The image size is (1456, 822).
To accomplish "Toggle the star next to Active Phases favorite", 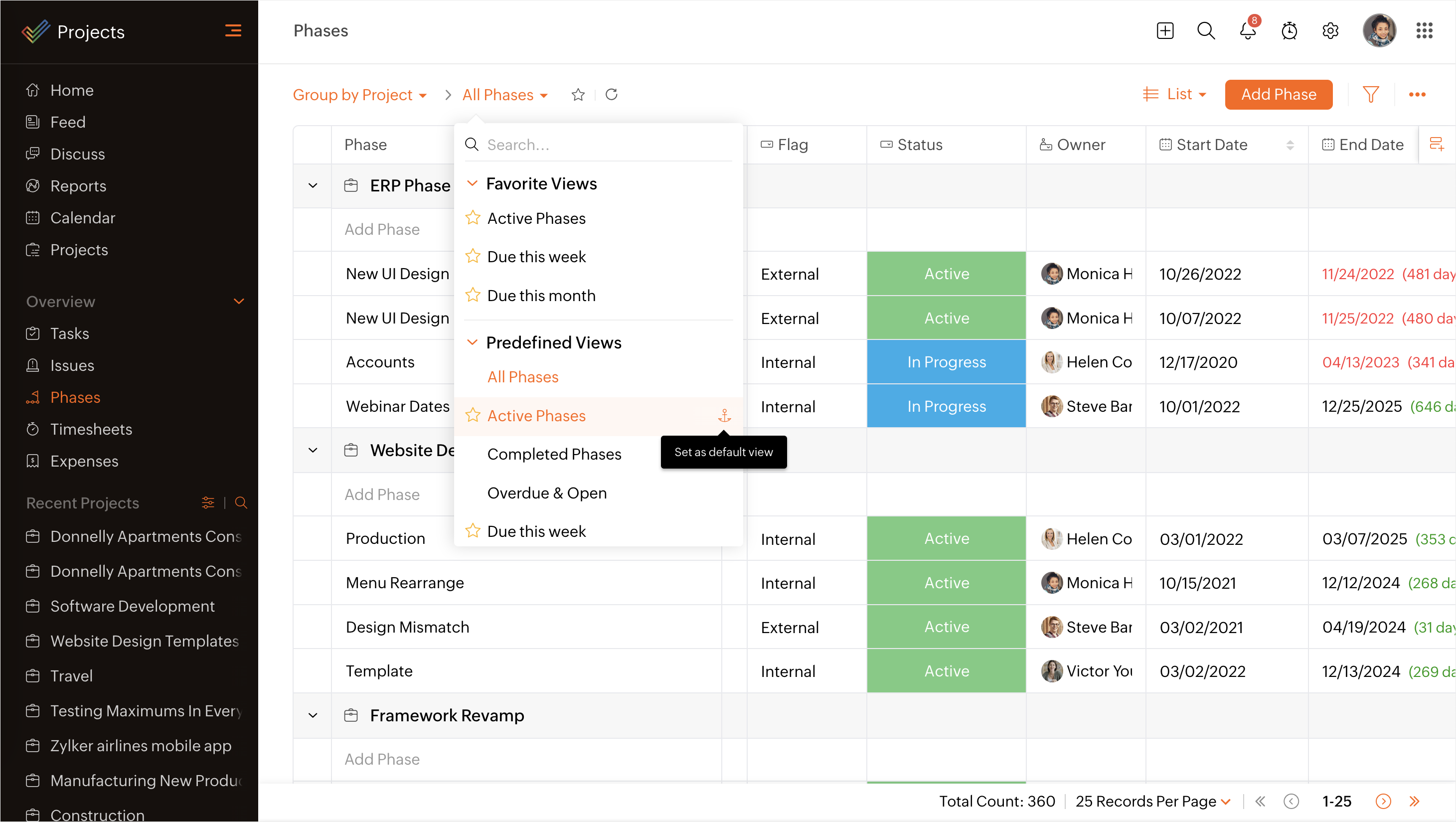I will [x=473, y=218].
